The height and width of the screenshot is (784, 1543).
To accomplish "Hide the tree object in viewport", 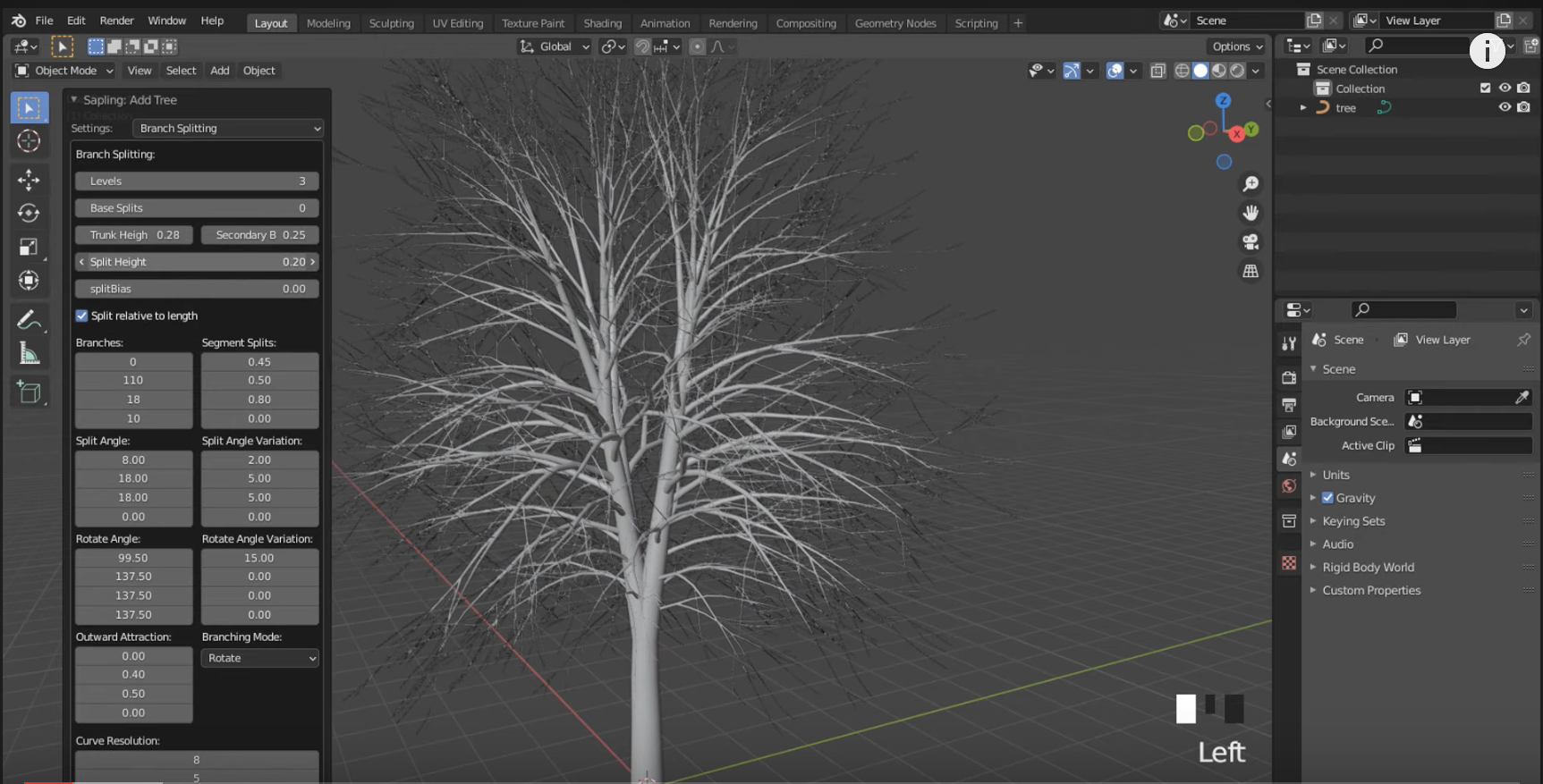I will [1505, 107].
